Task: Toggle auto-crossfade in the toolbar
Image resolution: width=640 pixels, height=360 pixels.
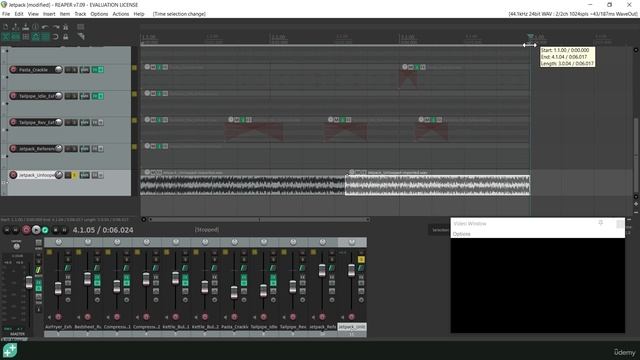Action: 6,37
